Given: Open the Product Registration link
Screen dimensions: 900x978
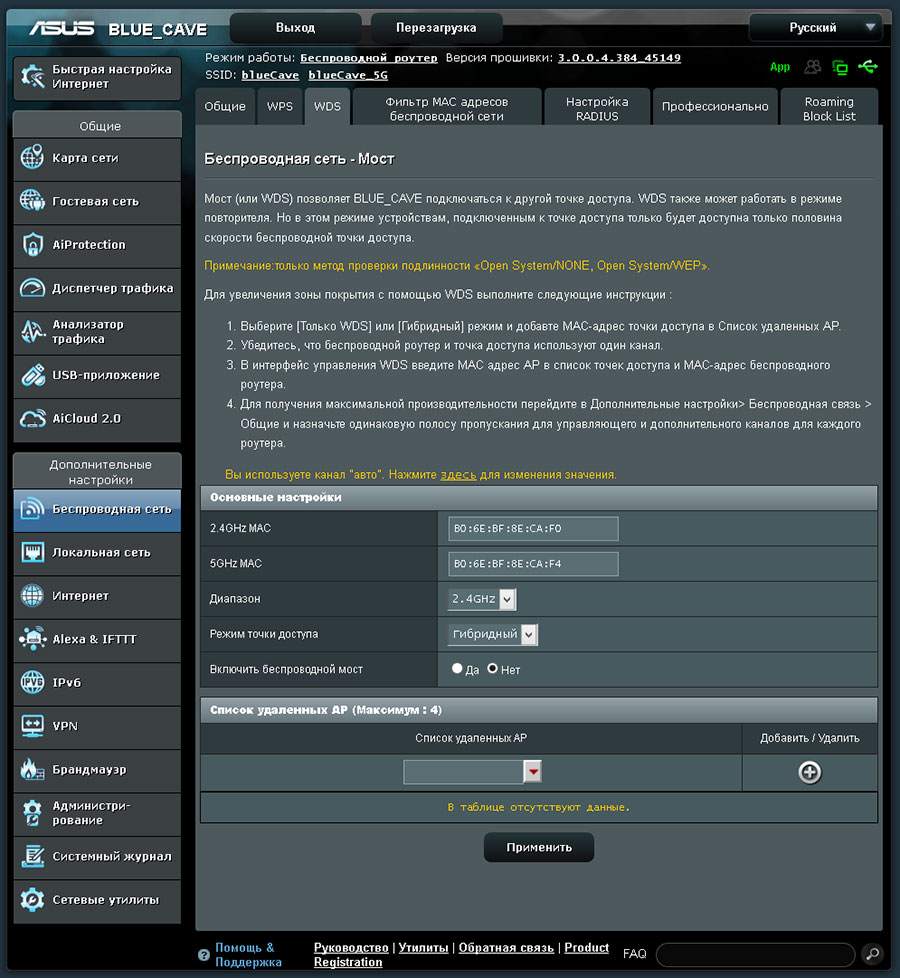Looking at the screenshot, I should coord(462,955).
